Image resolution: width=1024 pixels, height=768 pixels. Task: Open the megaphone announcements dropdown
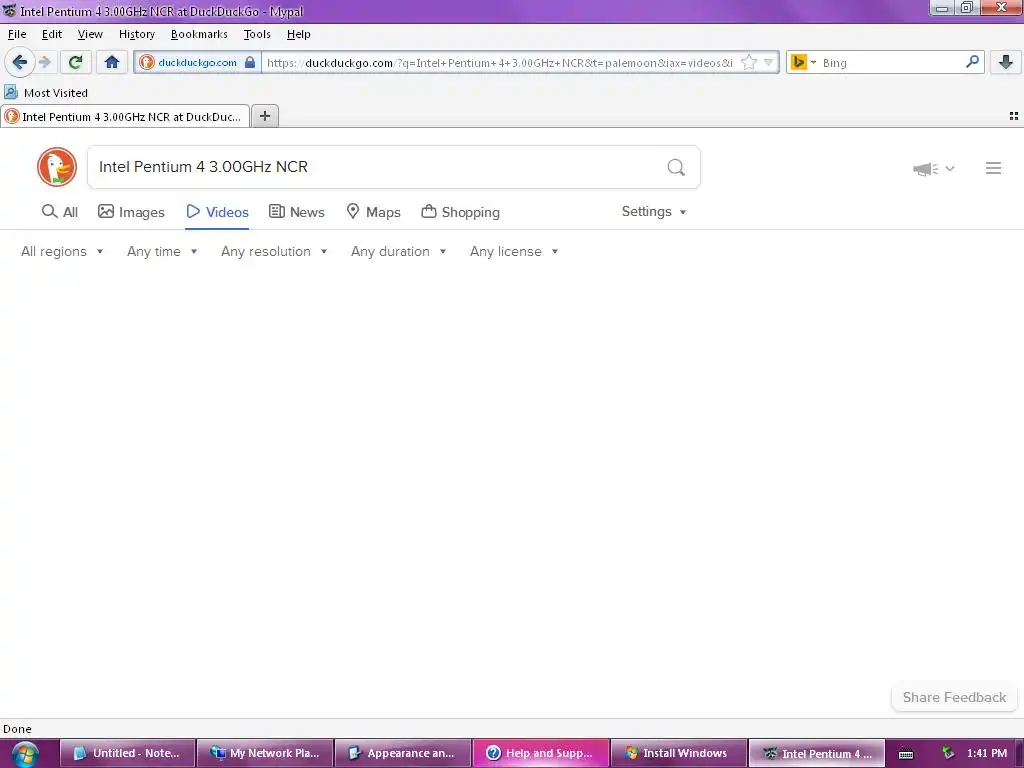[x=933, y=169]
